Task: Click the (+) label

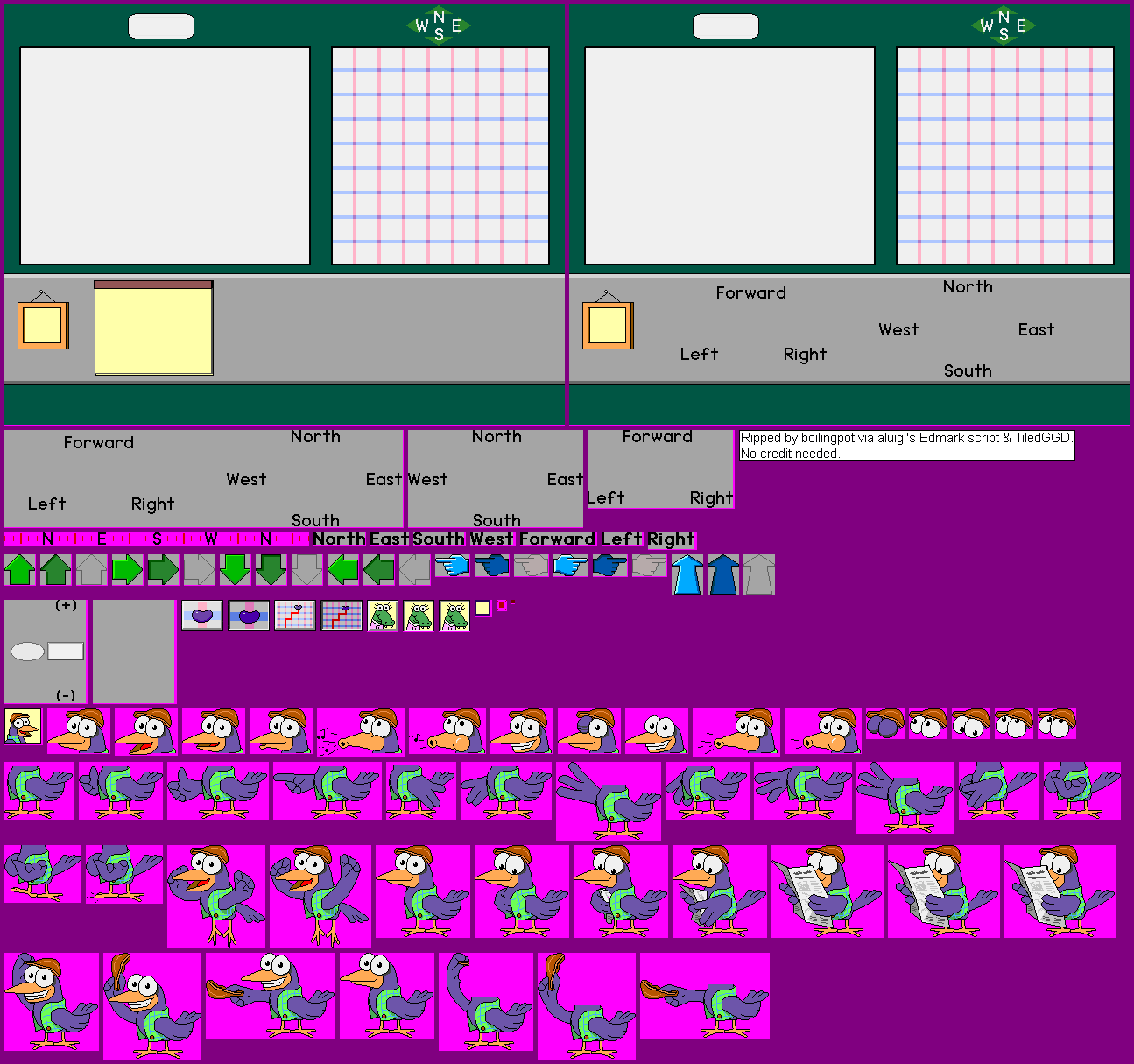Action: (x=66, y=605)
